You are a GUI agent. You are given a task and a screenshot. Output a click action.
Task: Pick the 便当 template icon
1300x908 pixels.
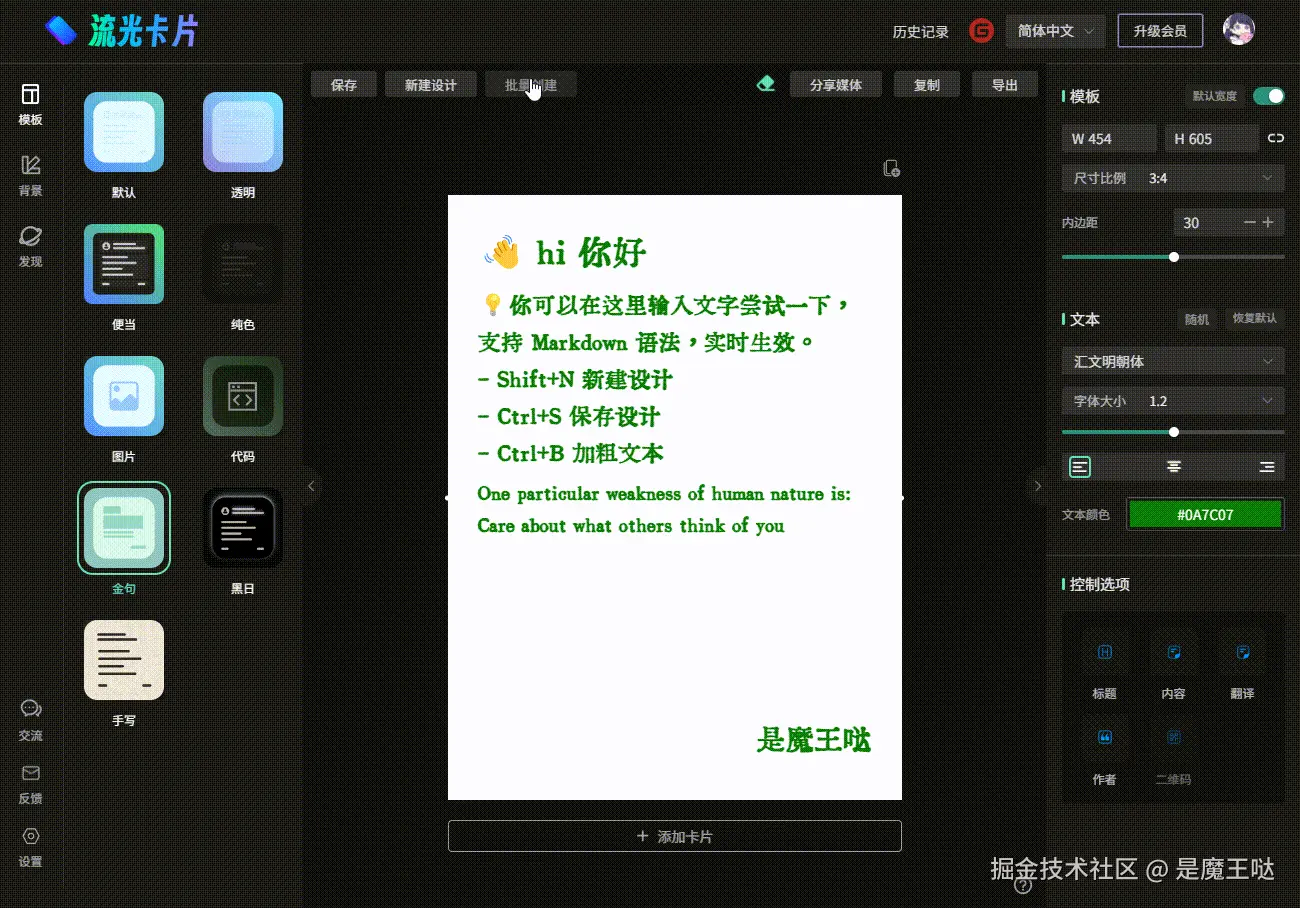(124, 264)
